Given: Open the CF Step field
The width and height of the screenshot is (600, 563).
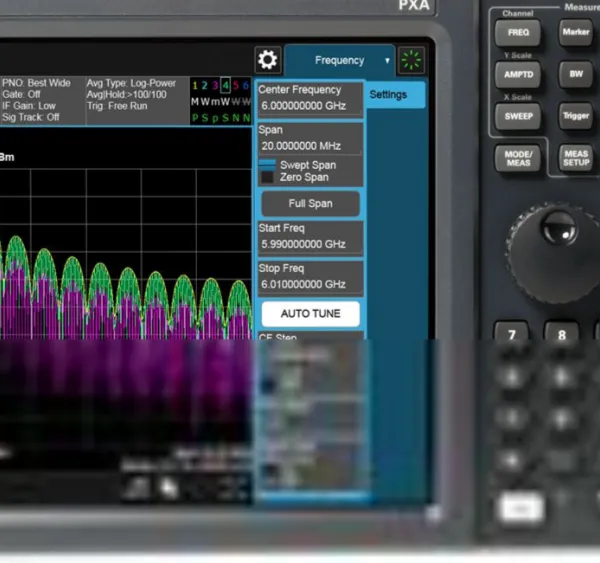Looking at the screenshot, I should tap(310, 336).
